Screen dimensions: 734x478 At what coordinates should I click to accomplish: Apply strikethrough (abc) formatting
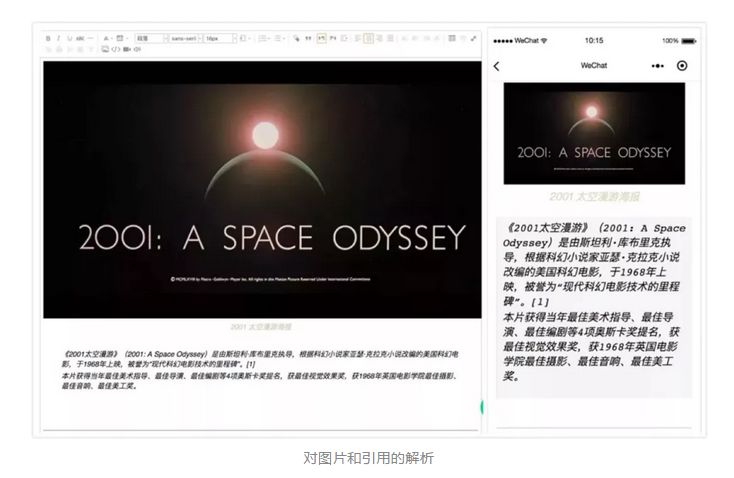80,38
